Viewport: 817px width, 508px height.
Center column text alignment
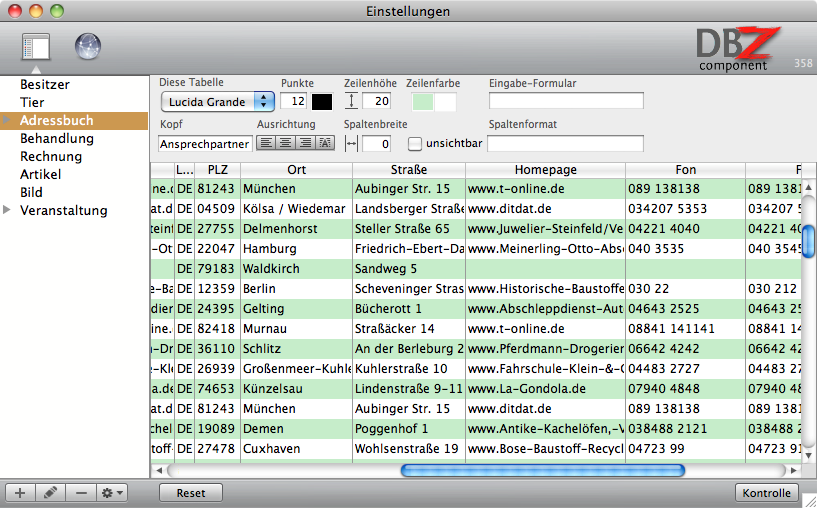286,143
